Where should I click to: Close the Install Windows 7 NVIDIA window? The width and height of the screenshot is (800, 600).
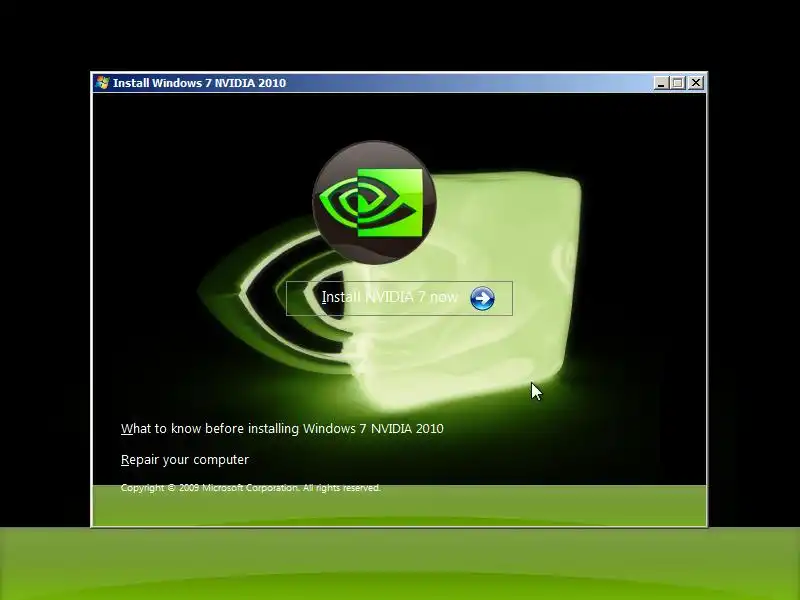[x=696, y=83]
